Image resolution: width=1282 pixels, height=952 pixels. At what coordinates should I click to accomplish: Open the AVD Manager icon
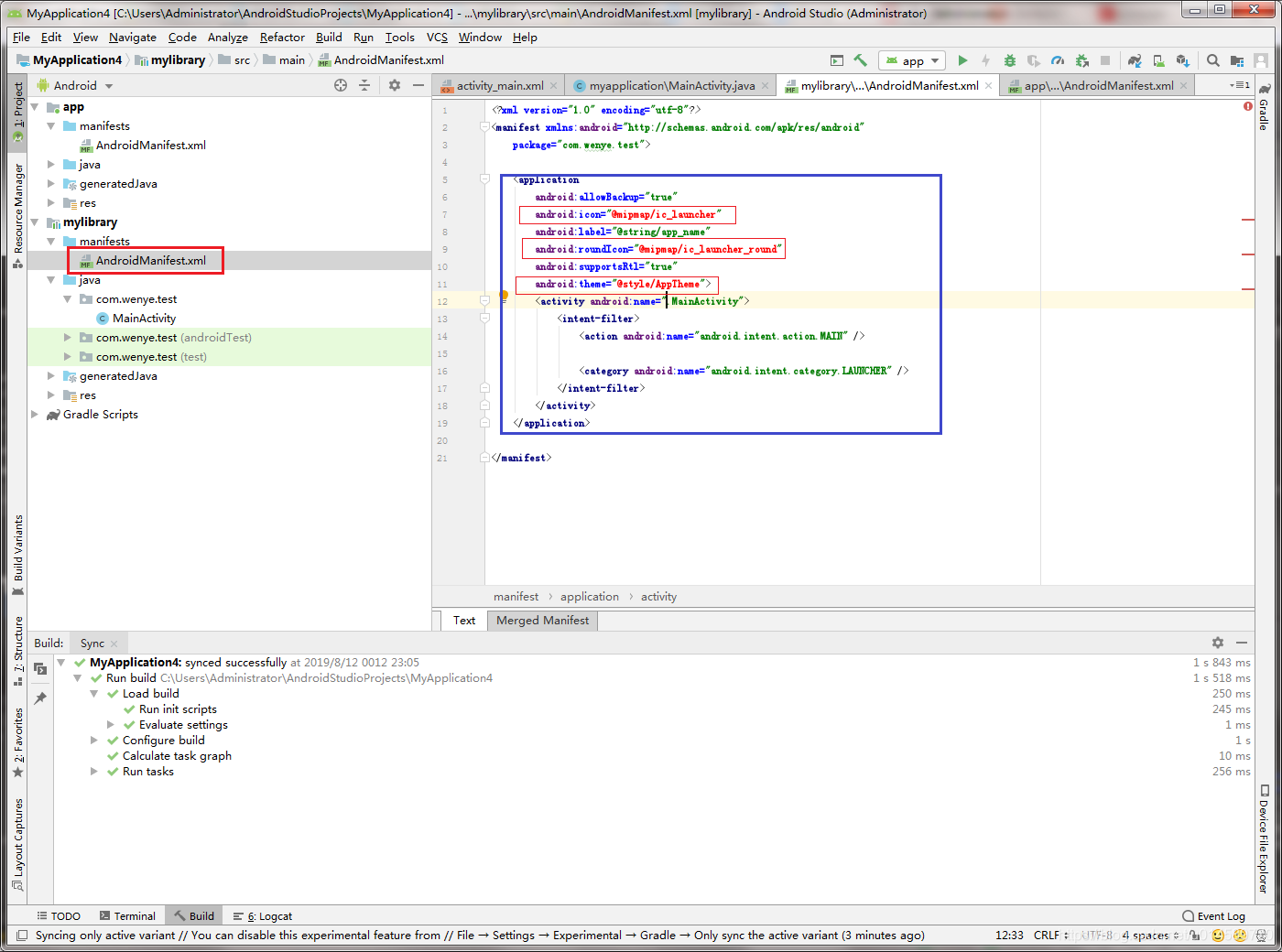(x=1158, y=60)
